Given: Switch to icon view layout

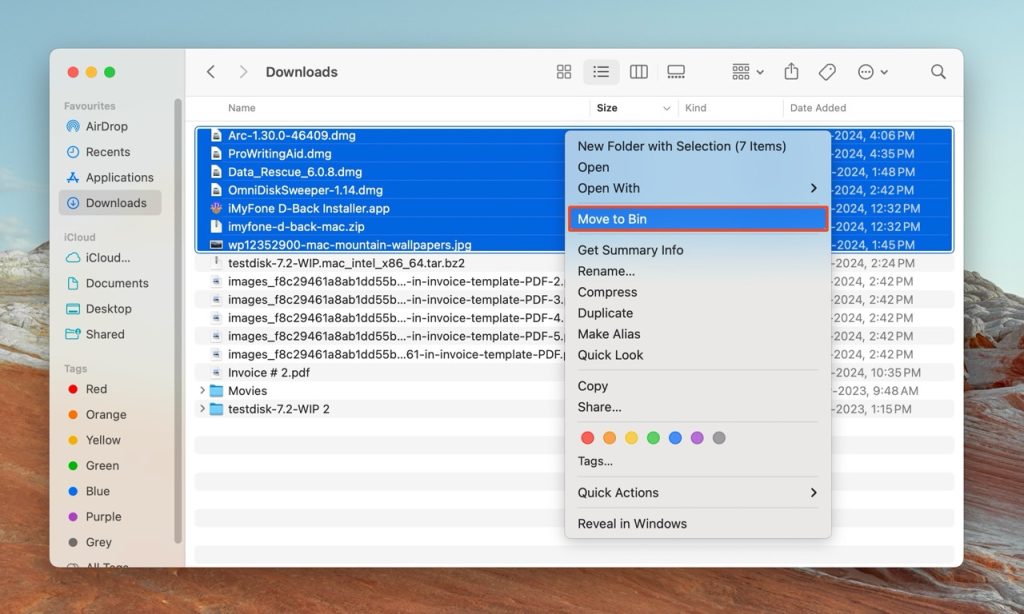Looking at the screenshot, I should pos(563,71).
